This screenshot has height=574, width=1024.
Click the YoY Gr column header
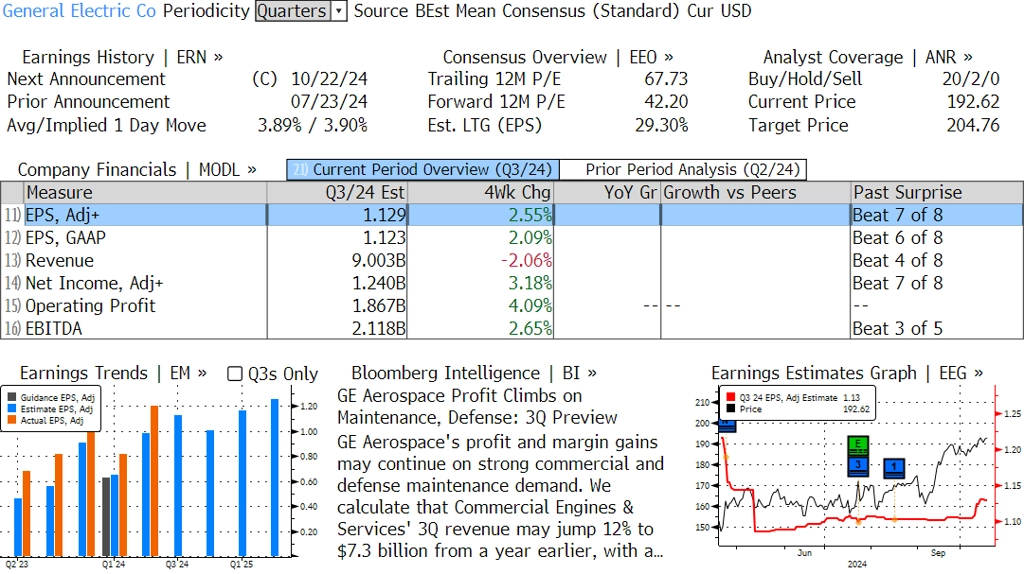pos(607,193)
